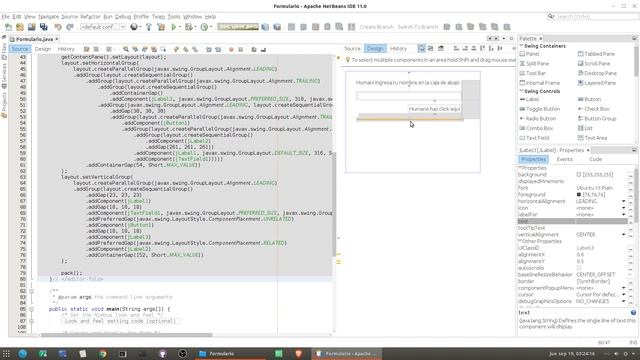Switch to History tab in right editor

(x=398, y=49)
